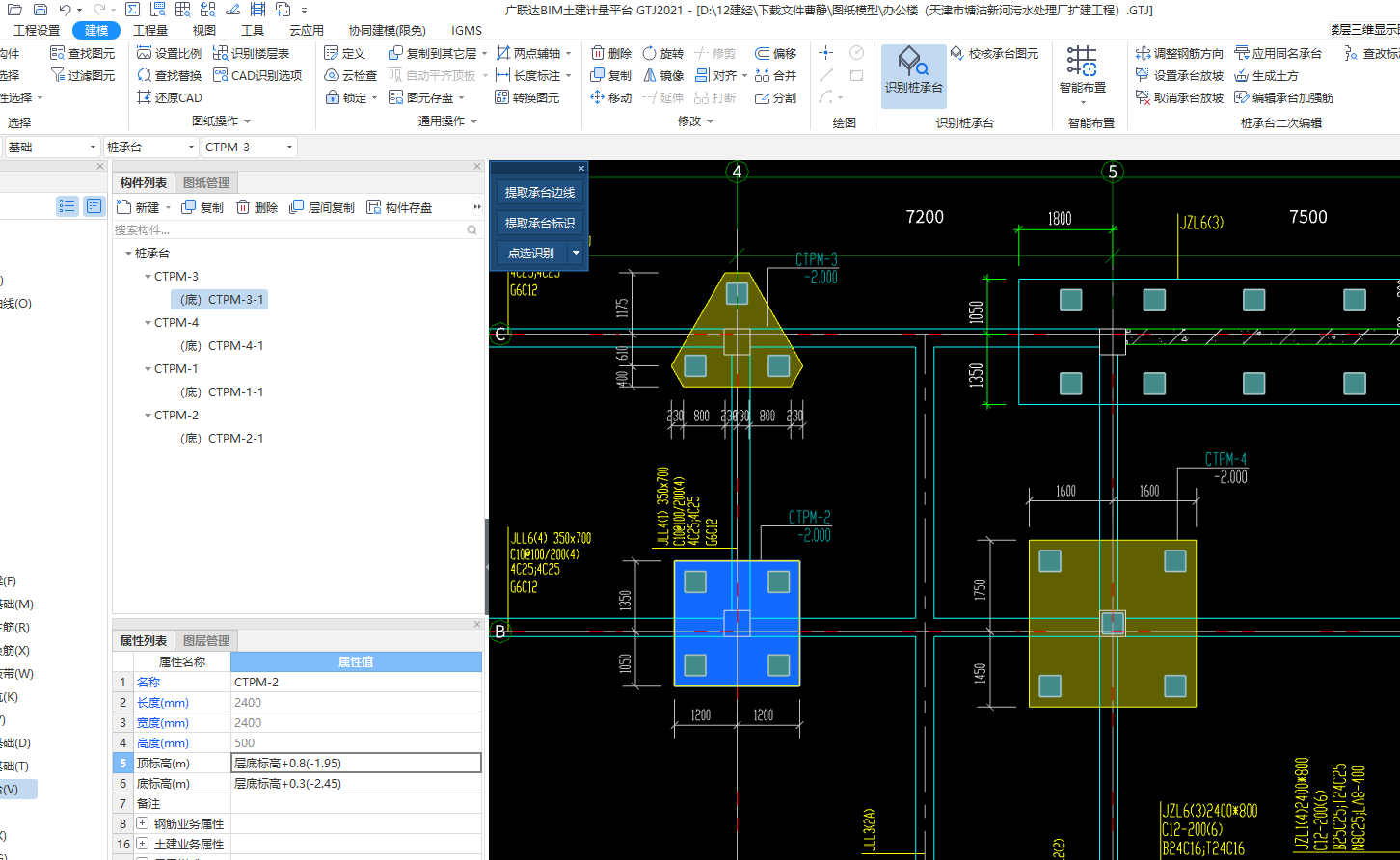Switch to 视图 ribbon tab
The image size is (1400, 860).
[x=204, y=30]
